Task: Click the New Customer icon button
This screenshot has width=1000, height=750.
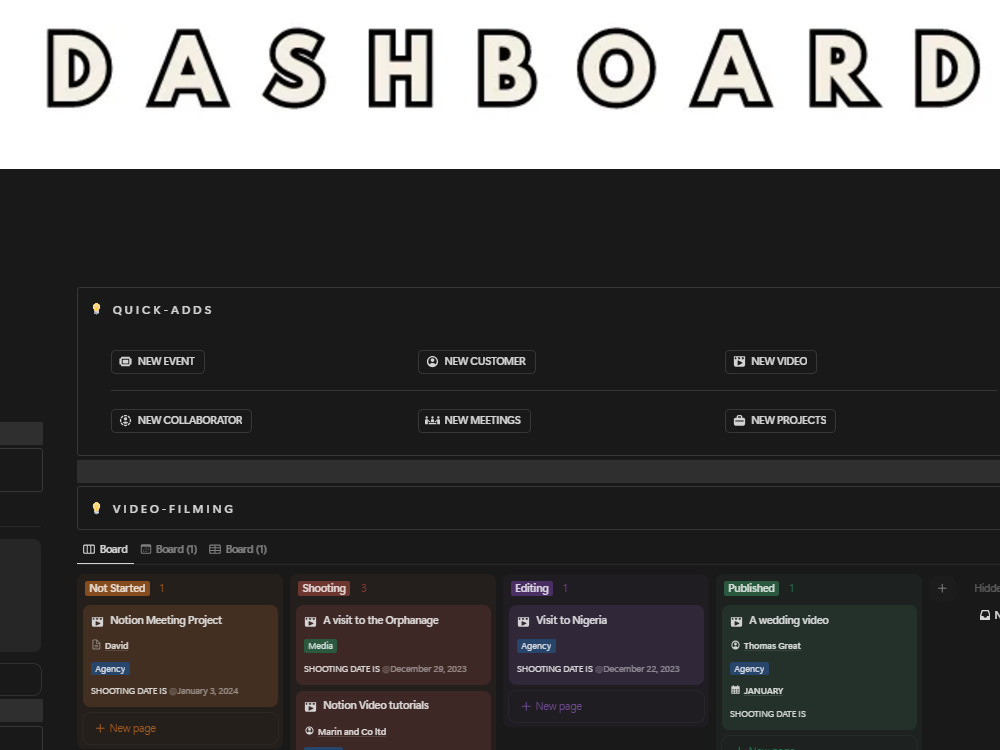Action: (431, 361)
